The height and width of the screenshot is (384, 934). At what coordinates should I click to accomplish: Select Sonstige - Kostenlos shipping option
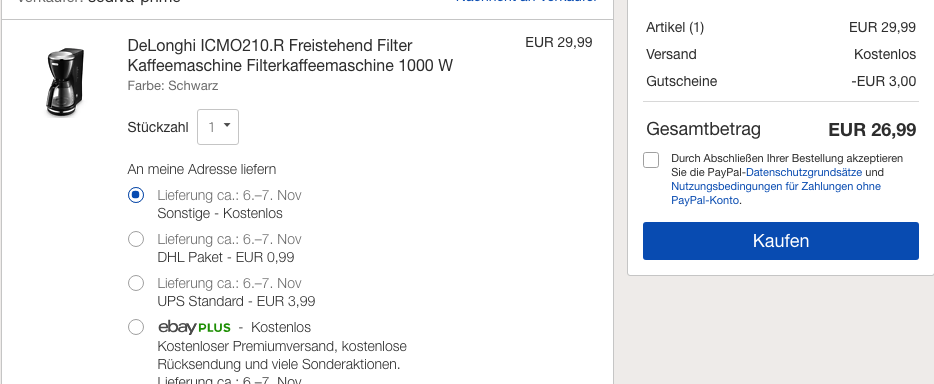pos(136,195)
